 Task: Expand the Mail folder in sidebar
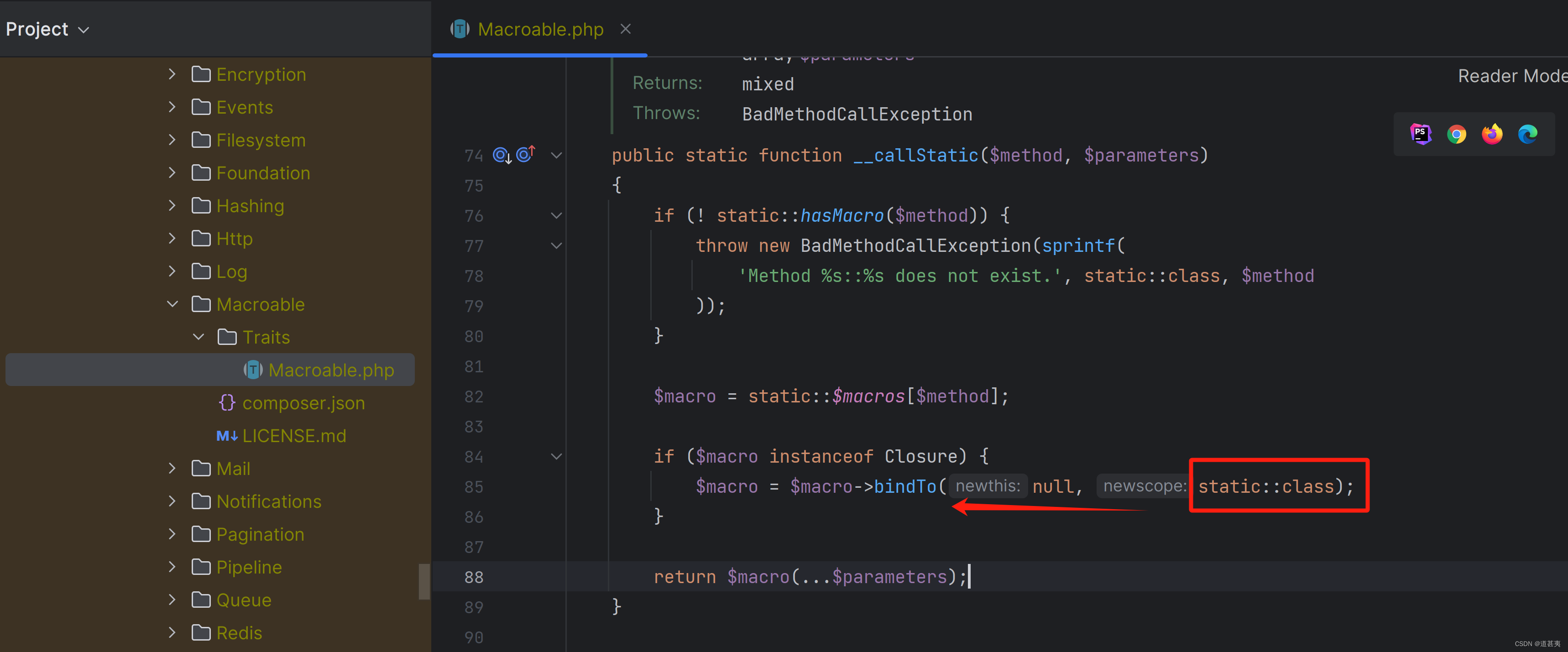tap(172, 468)
